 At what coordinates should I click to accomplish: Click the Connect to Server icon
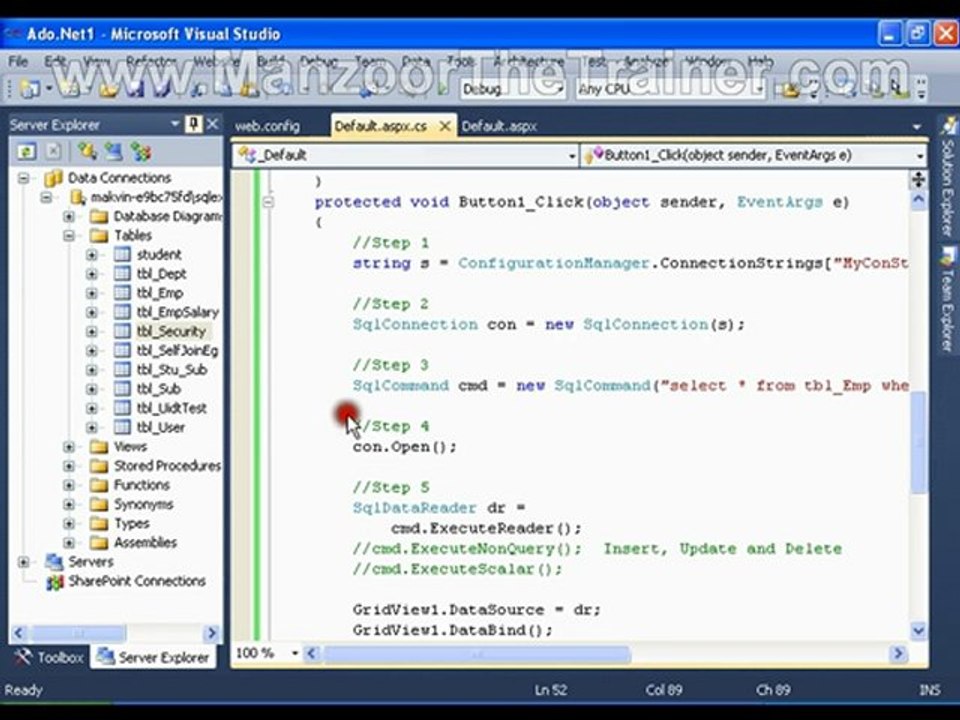click(x=114, y=151)
